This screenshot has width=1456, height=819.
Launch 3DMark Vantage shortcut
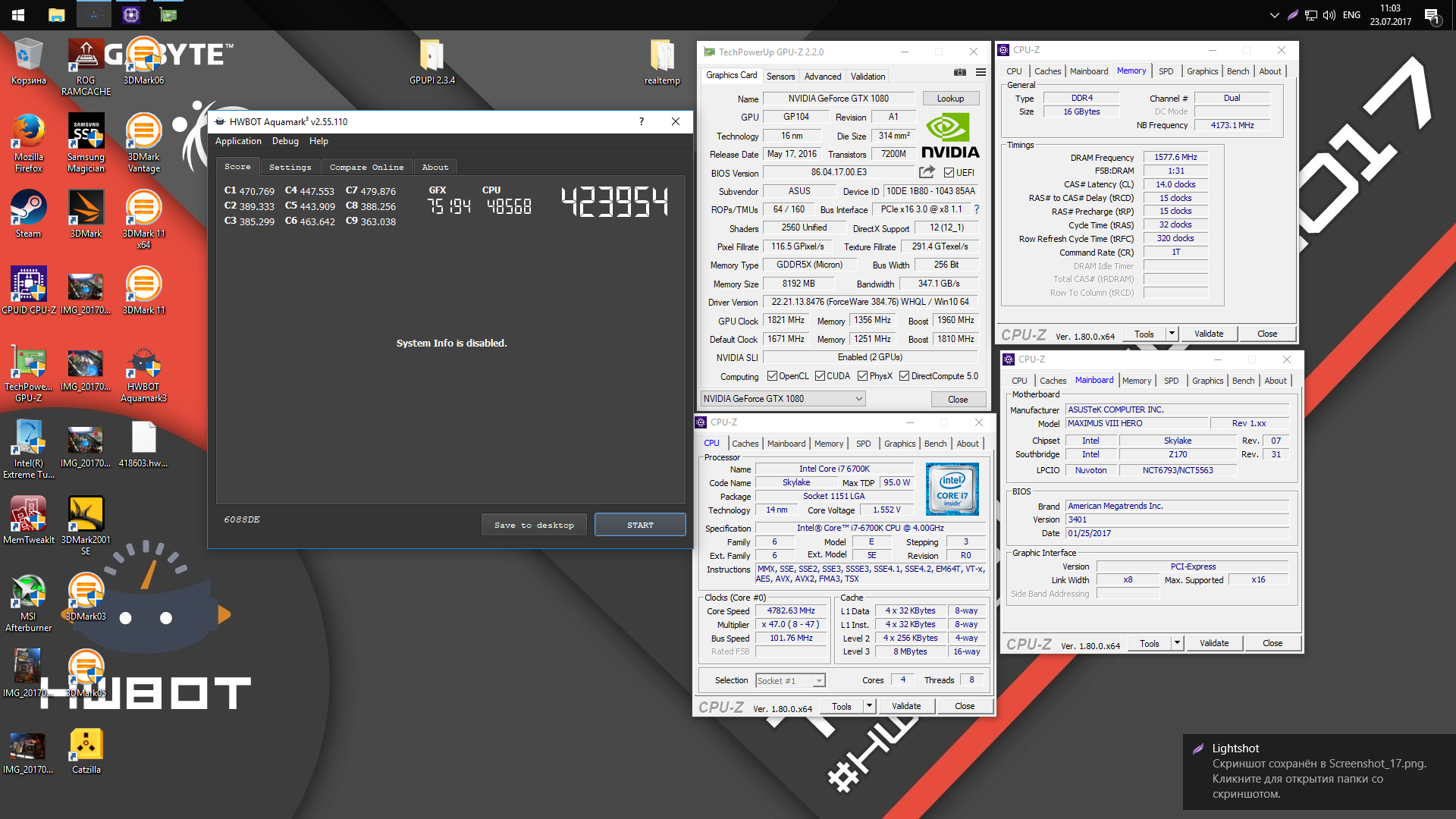click(143, 143)
